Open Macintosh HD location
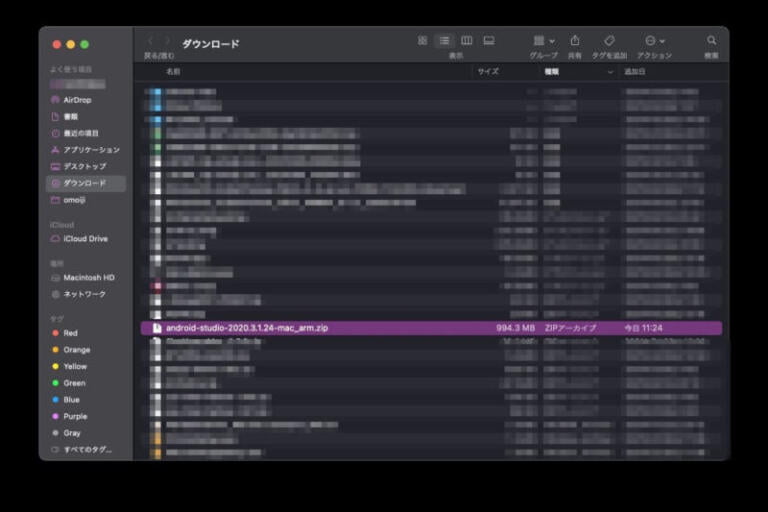 tap(89, 277)
